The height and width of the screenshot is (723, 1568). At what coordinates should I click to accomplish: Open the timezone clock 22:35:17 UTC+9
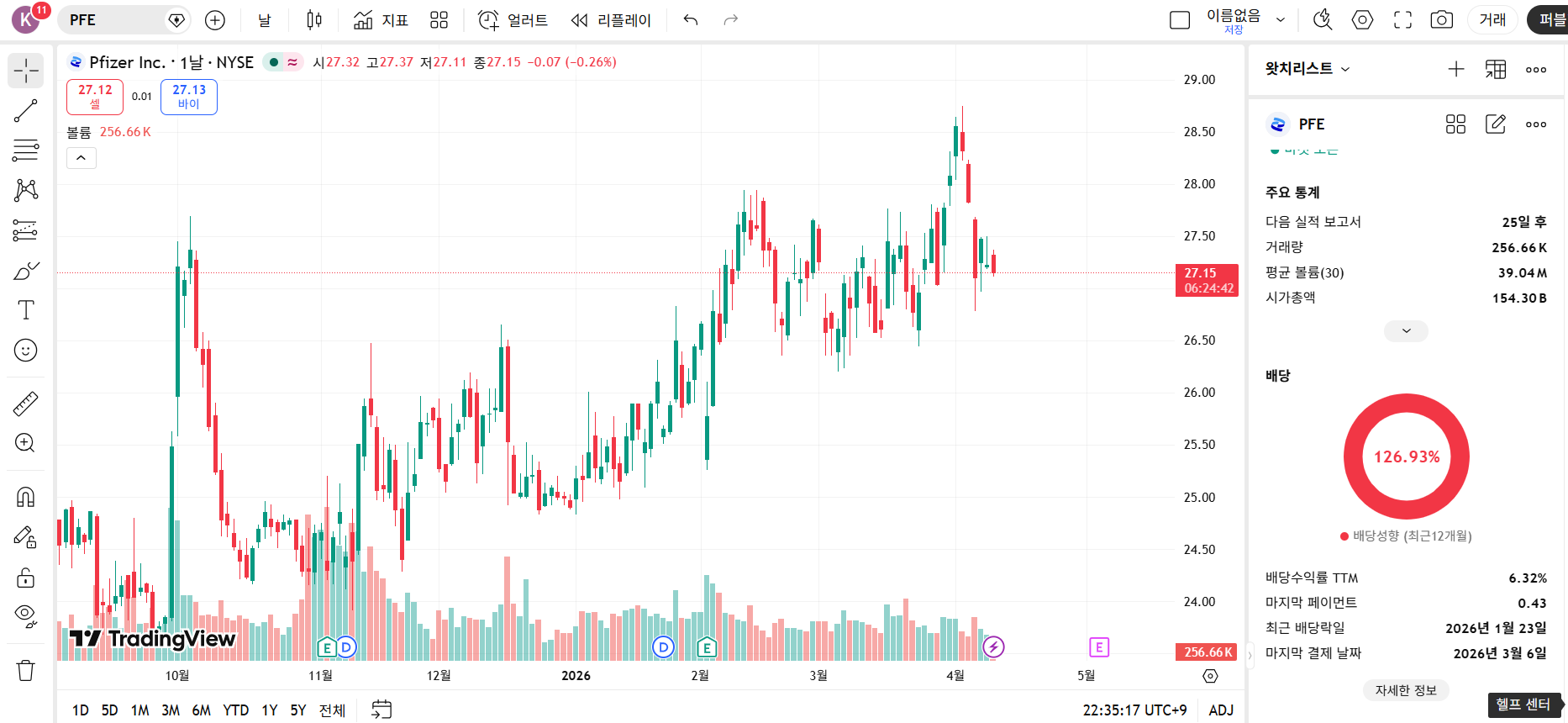tap(1135, 710)
